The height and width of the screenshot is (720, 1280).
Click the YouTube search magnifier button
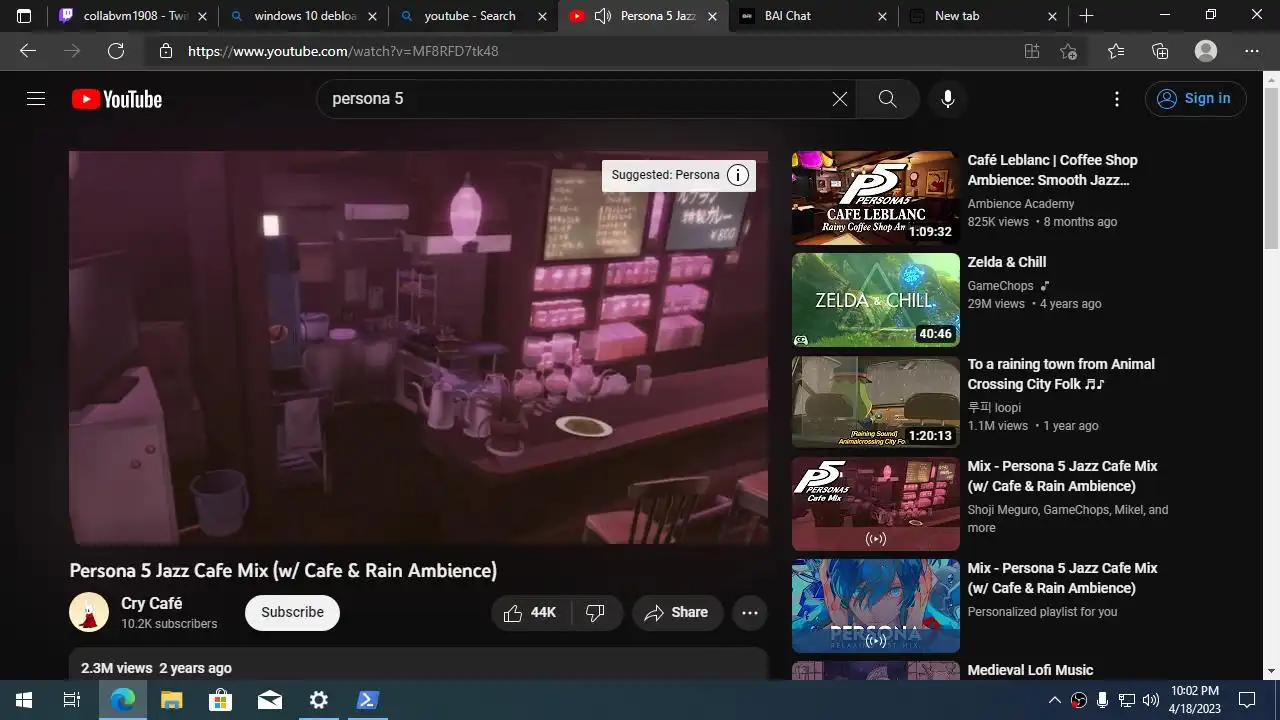click(x=887, y=98)
